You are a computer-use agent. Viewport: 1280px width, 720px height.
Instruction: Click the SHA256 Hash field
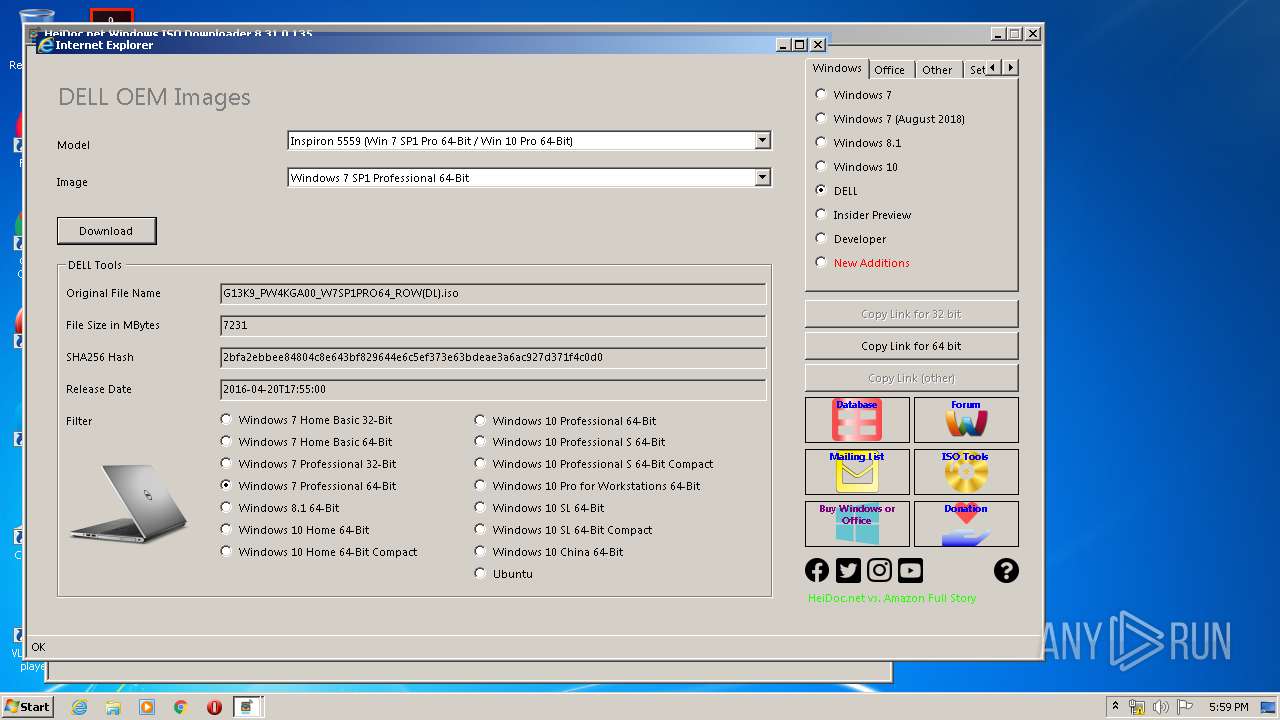[x=493, y=357]
